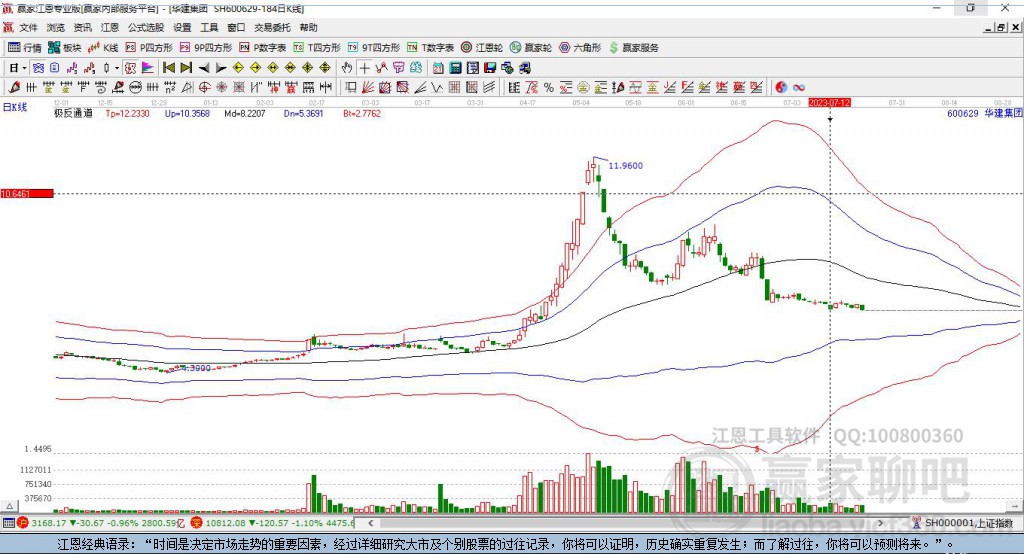
Task: Select the red Gann fan lines tool
Action: (x=368, y=88)
